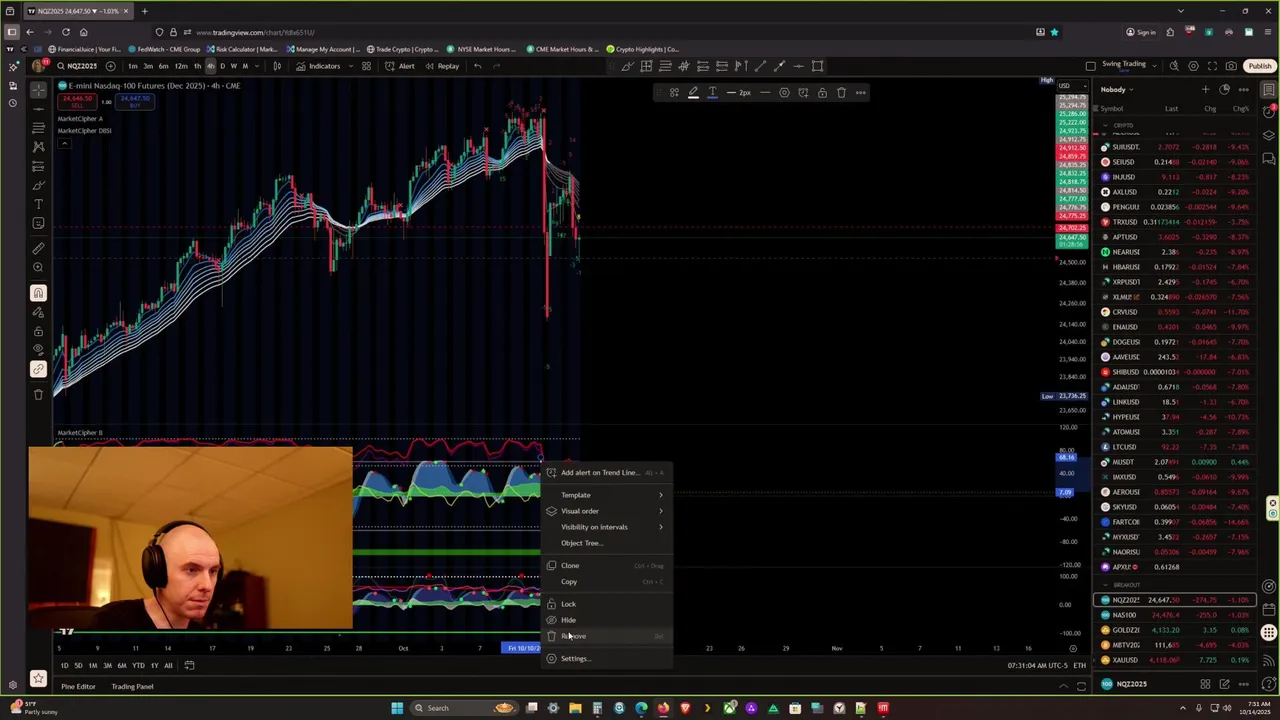The height and width of the screenshot is (720, 1280).
Task: Open the Trading Panel tab
Action: pyautogui.click(x=132, y=687)
